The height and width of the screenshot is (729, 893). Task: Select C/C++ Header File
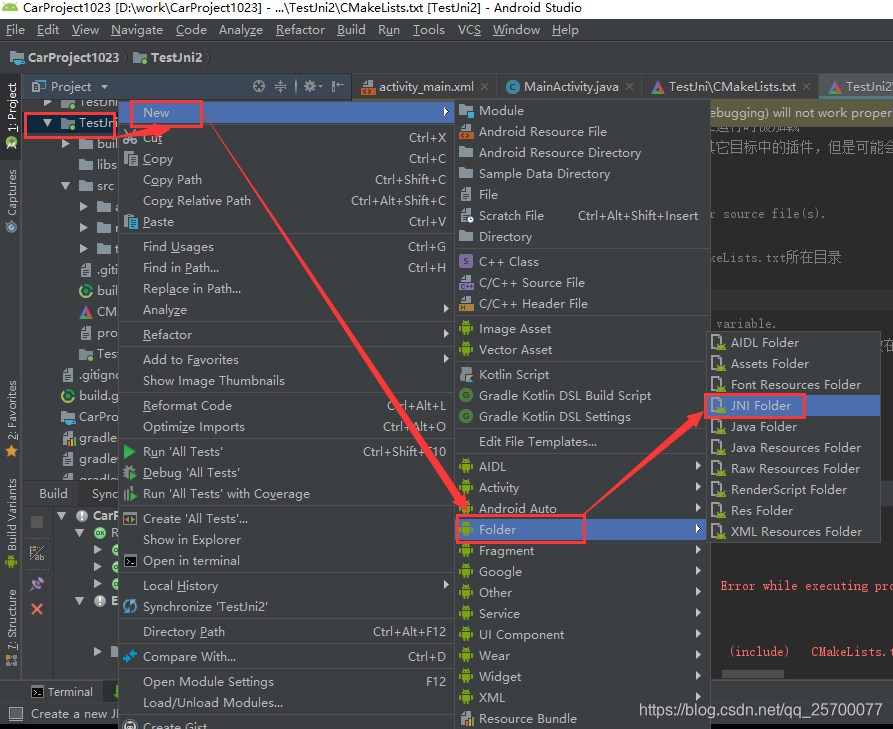tap(581, 304)
